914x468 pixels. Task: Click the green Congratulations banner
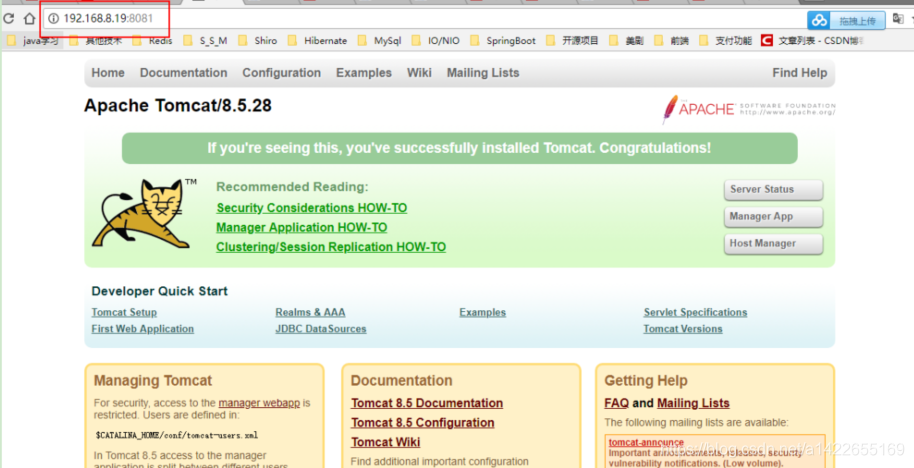click(459, 148)
